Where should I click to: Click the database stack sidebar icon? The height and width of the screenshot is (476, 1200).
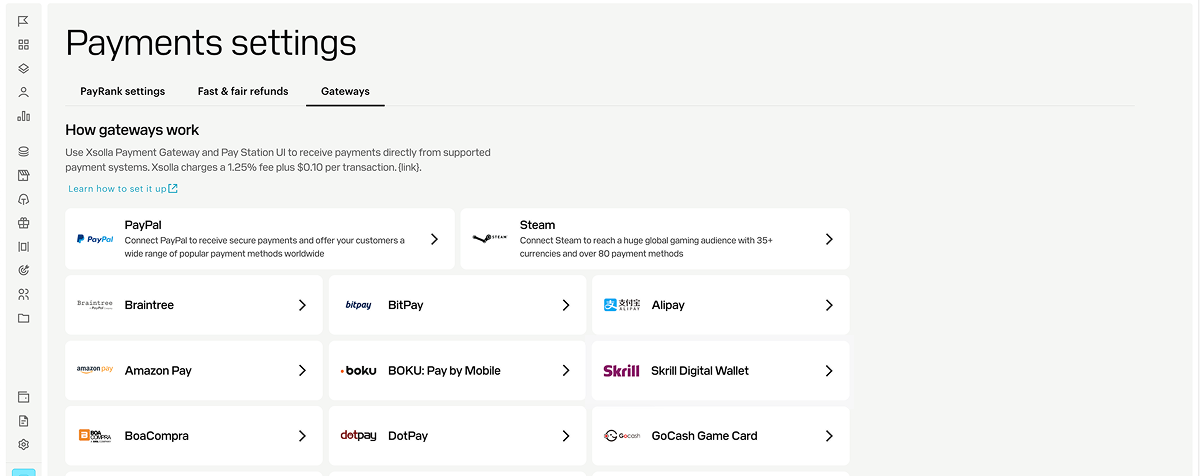[x=24, y=152]
